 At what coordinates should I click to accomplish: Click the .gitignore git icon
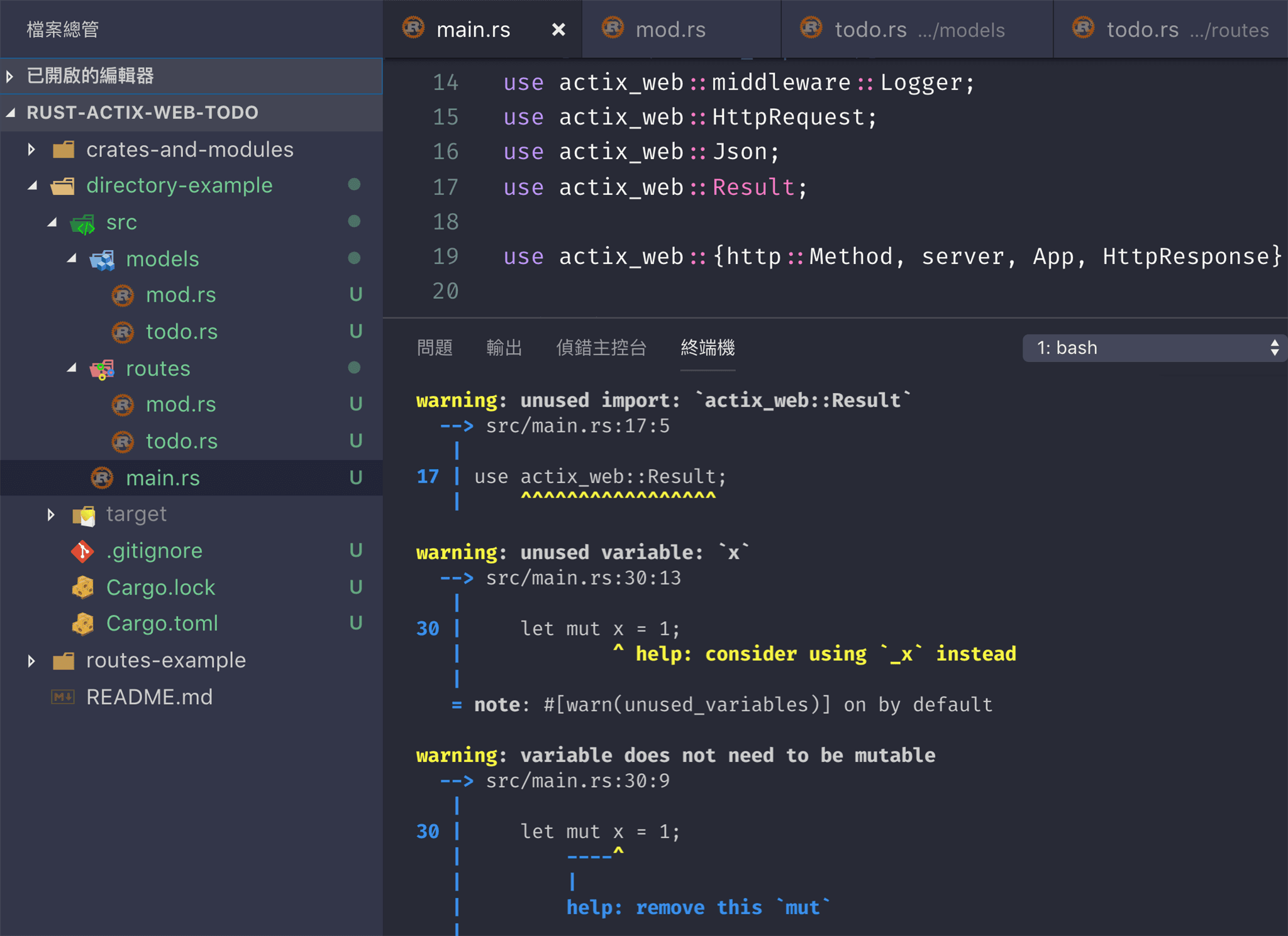pos(82,551)
